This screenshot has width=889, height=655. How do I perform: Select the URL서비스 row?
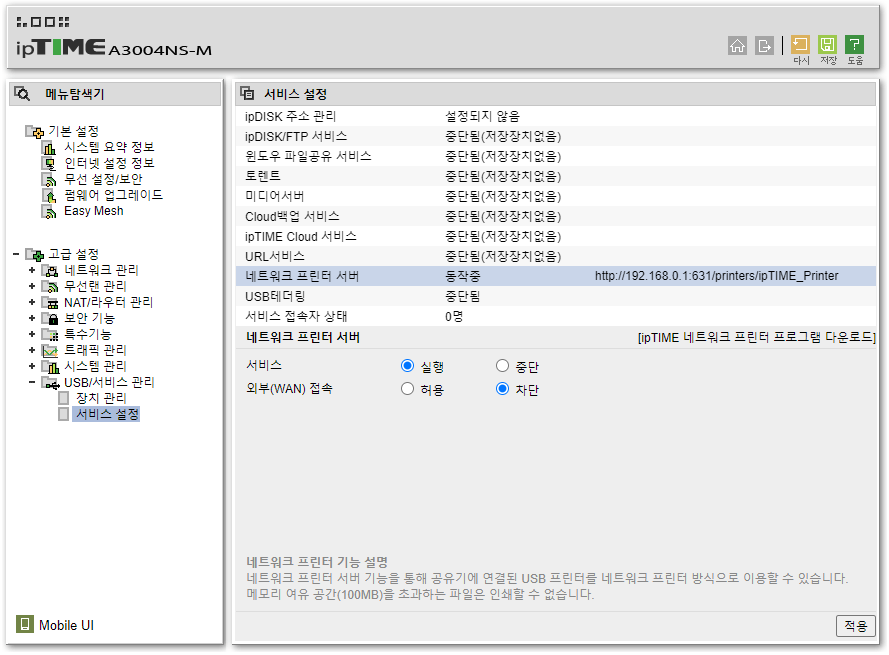pos(556,256)
